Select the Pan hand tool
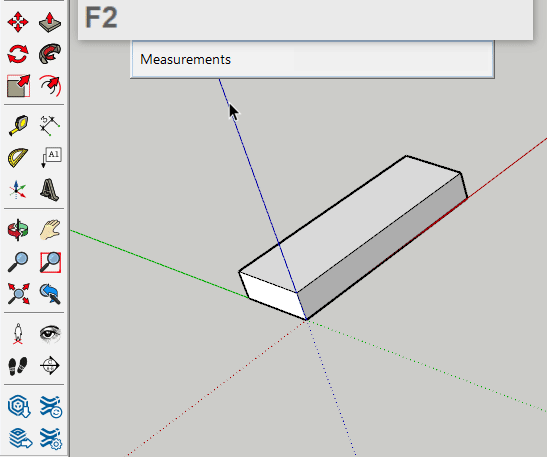547x457 pixels. [50, 230]
